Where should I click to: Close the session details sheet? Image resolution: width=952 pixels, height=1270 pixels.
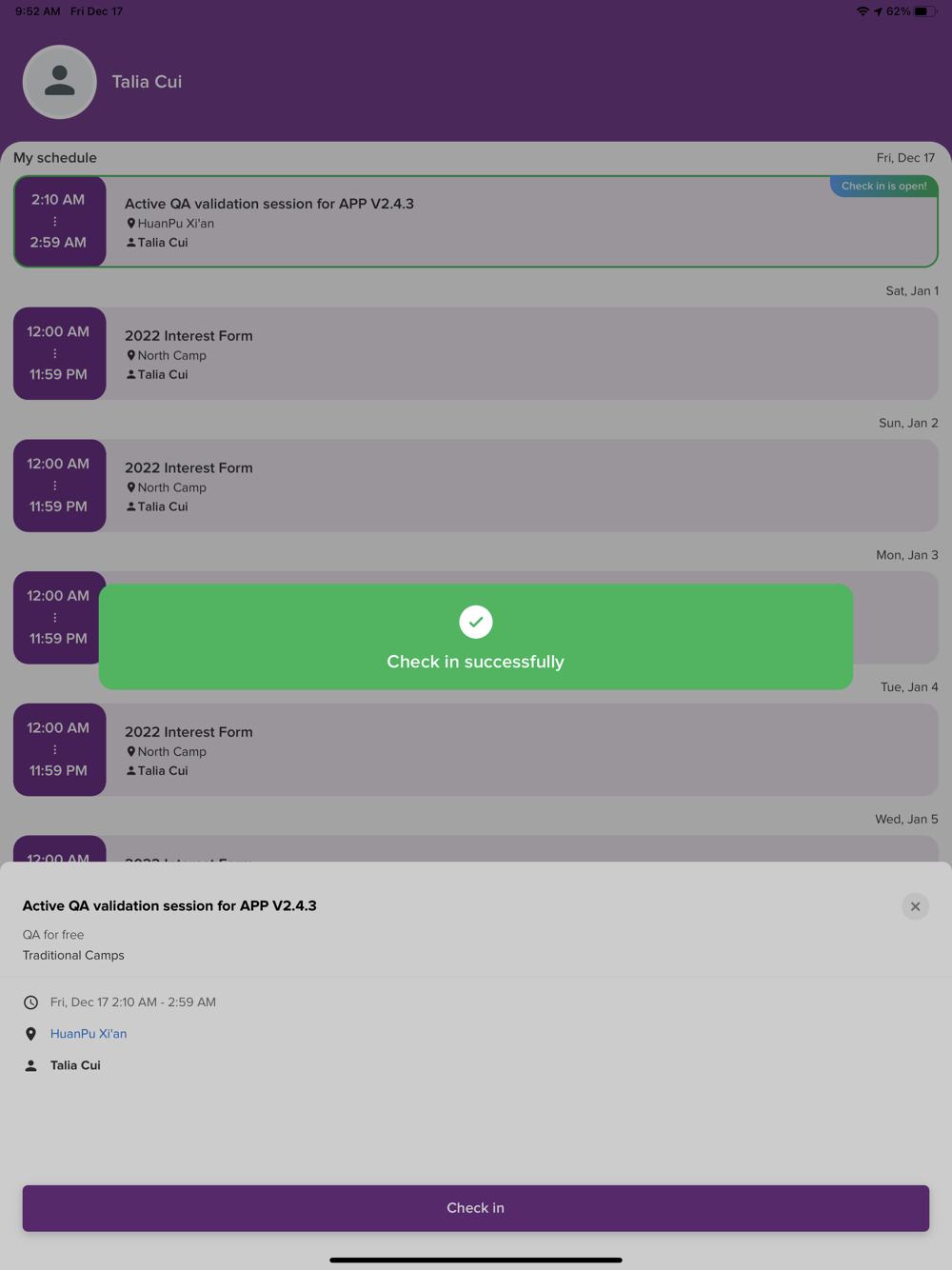[915, 906]
